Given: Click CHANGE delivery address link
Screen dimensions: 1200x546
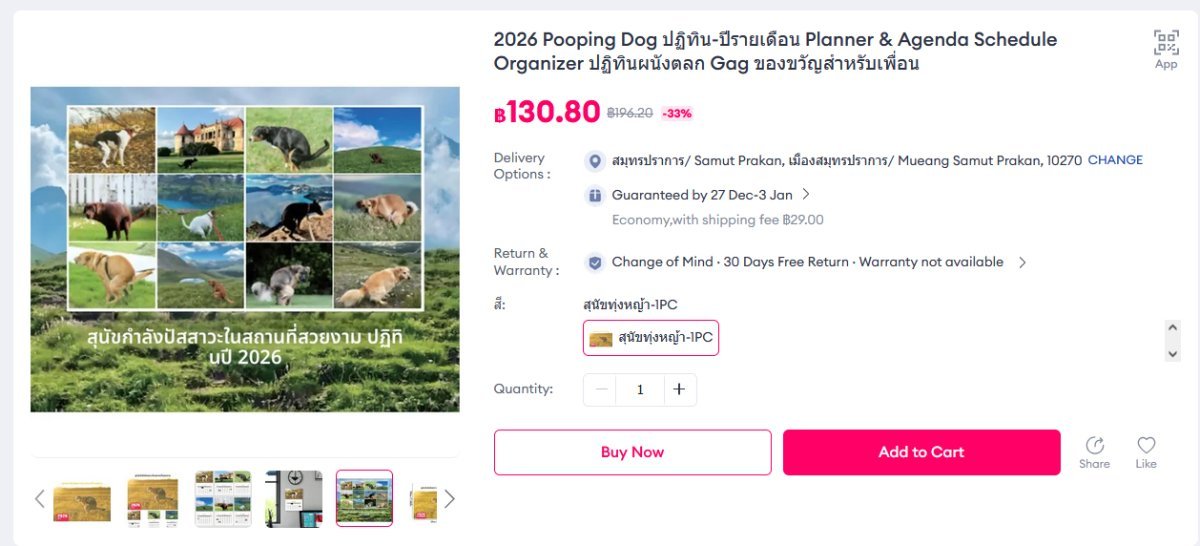Looking at the screenshot, I should click(1115, 160).
